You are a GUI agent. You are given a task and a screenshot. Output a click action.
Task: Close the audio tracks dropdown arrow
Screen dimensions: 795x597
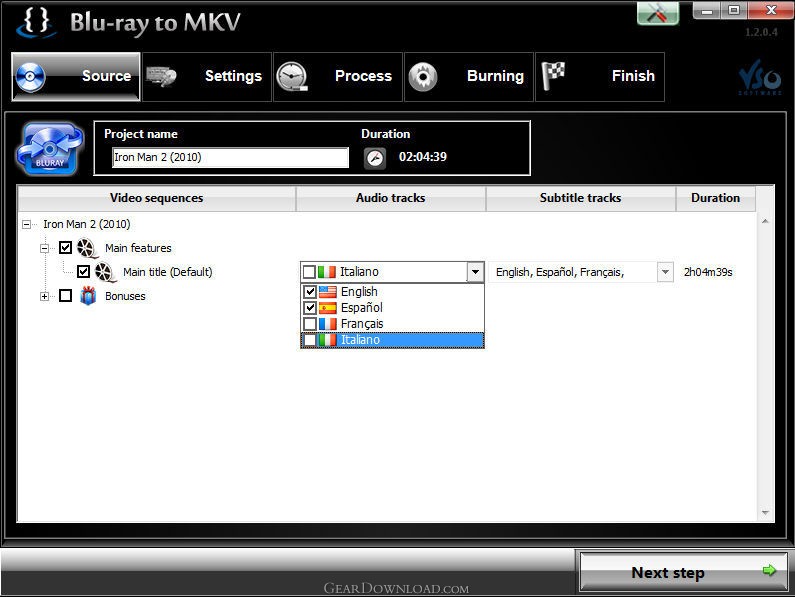pos(475,272)
